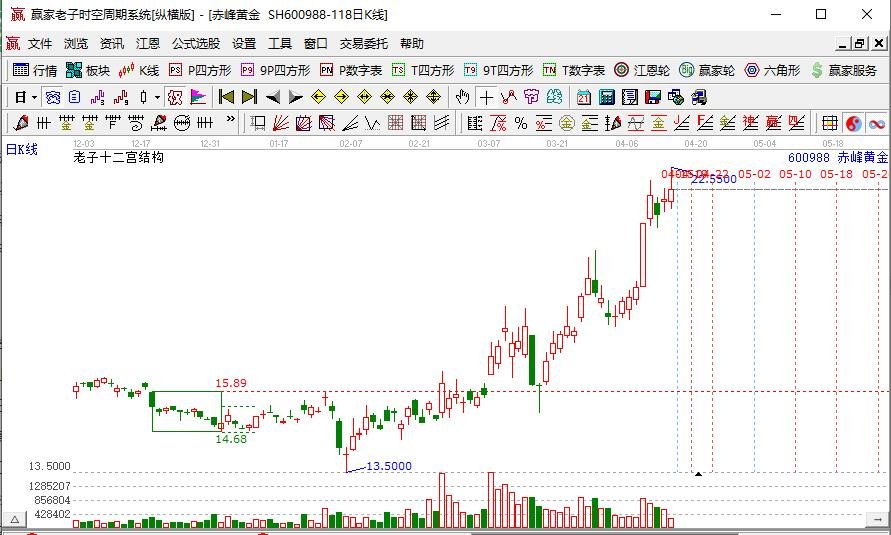Open the 设置 menu
Image resolution: width=891 pixels, height=535 pixels.
pos(244,44)
